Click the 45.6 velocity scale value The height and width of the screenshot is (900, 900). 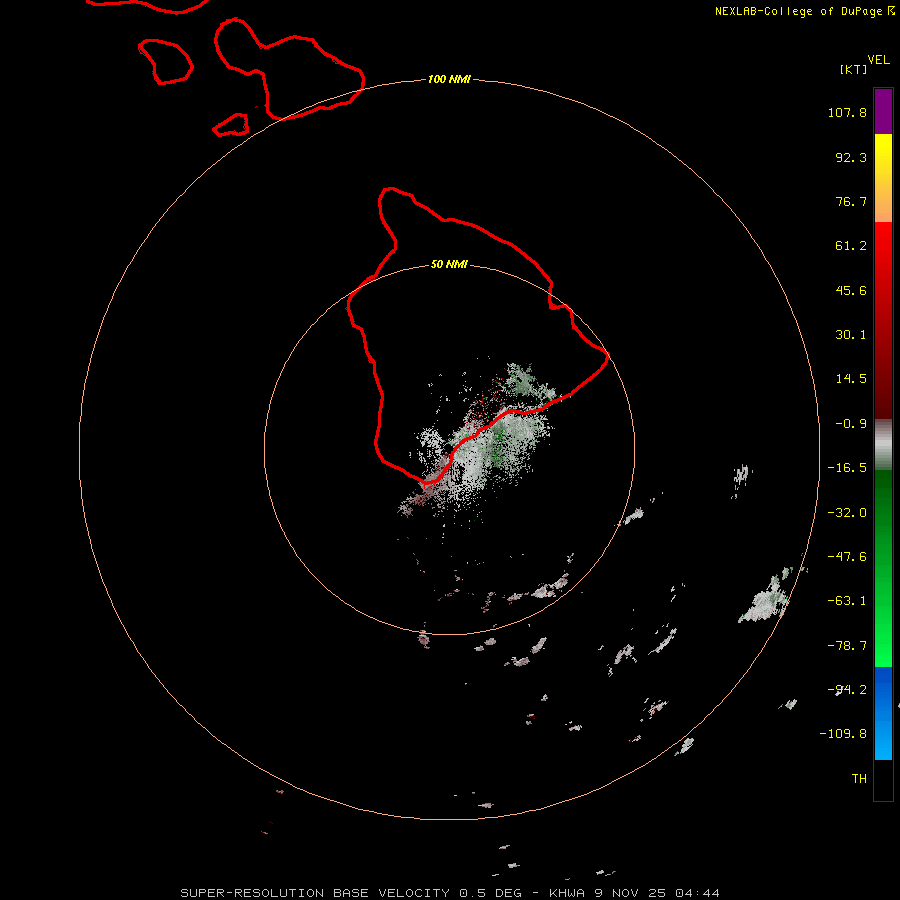(x=851, y=290)
